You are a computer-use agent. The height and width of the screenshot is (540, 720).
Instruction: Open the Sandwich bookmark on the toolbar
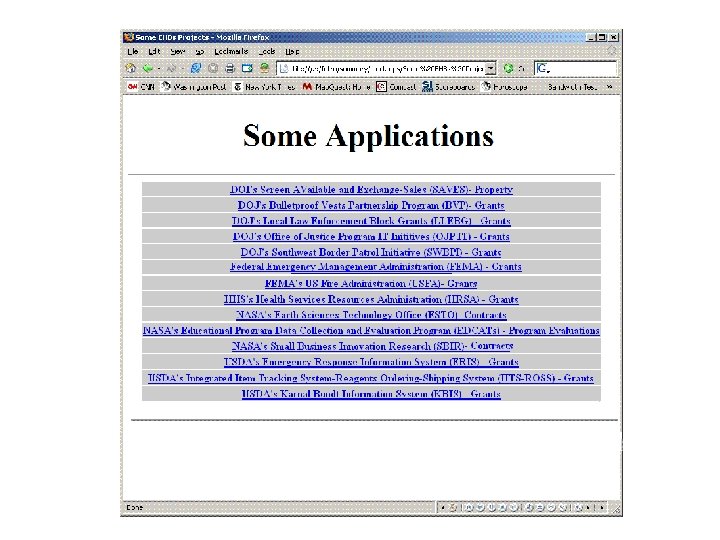click(x=572, y=86)
